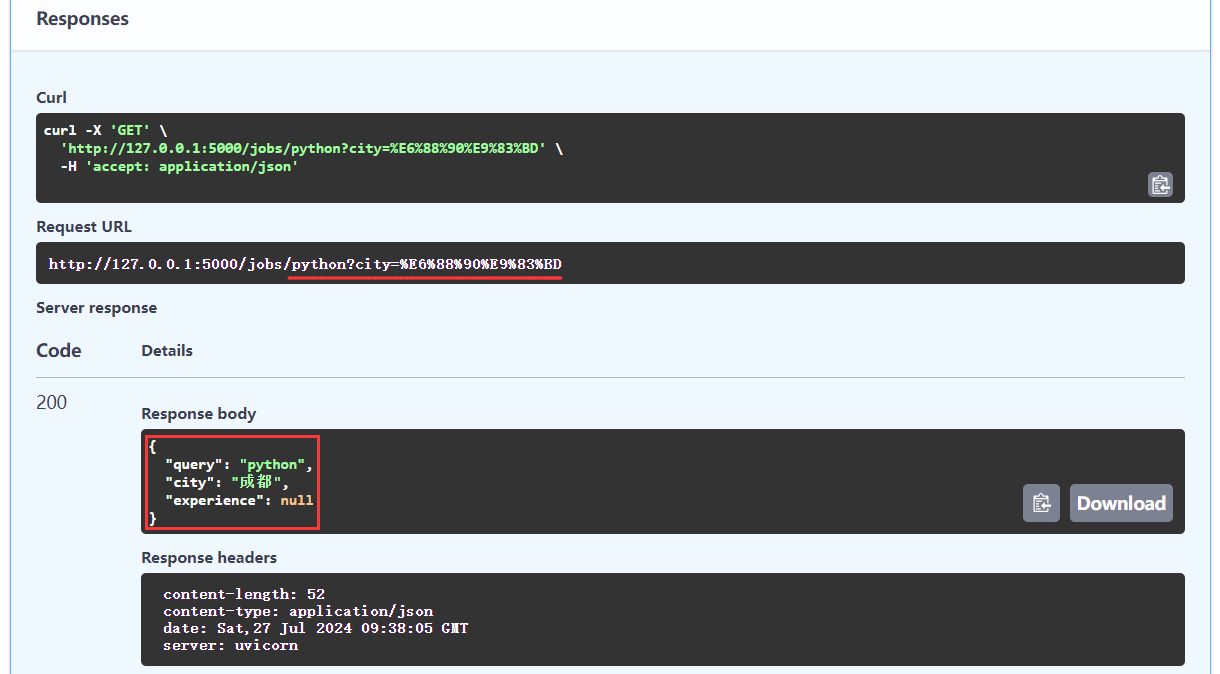Click the content-type response header line

298,611
